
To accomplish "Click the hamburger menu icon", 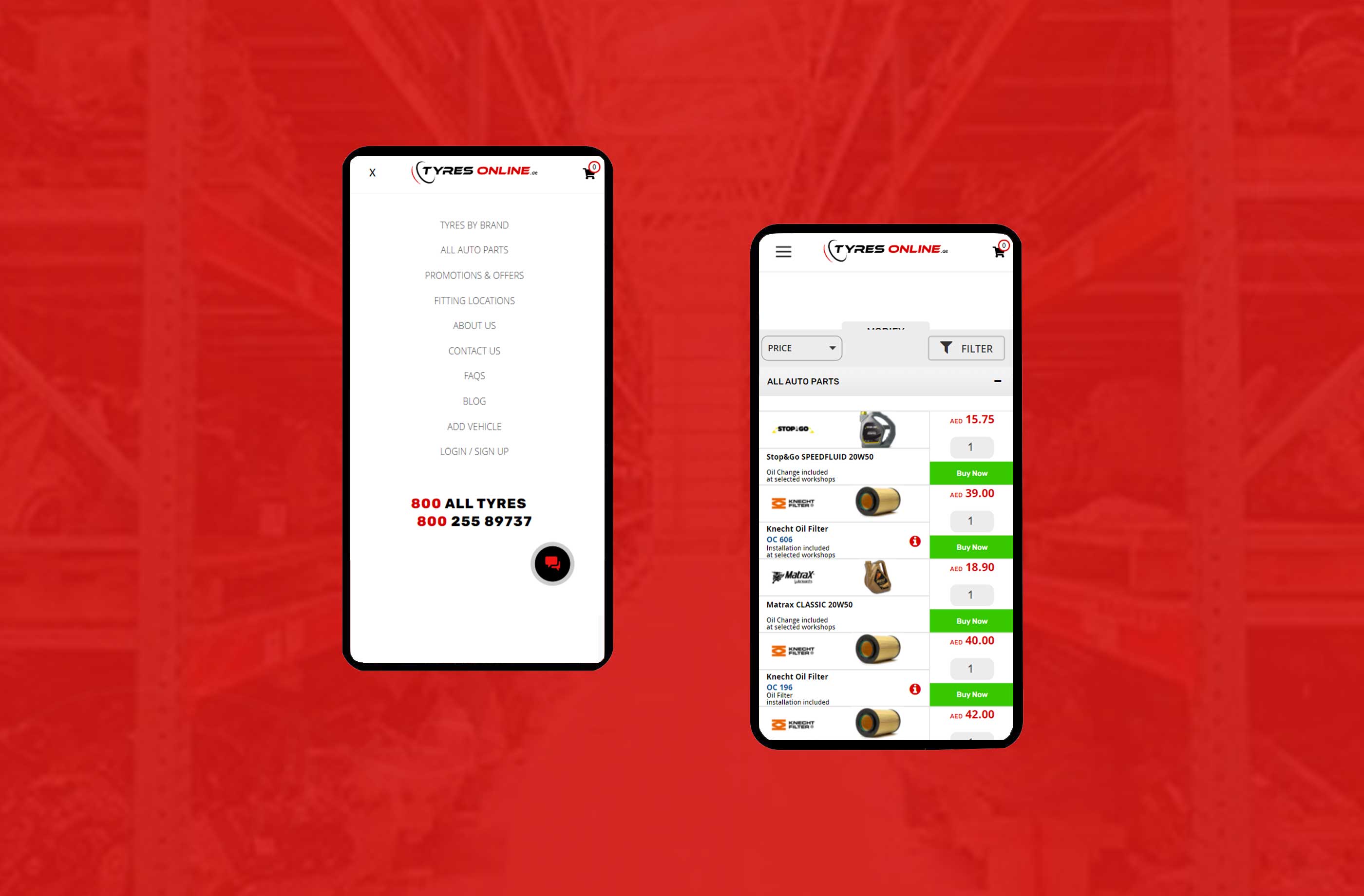I will 782,251.
